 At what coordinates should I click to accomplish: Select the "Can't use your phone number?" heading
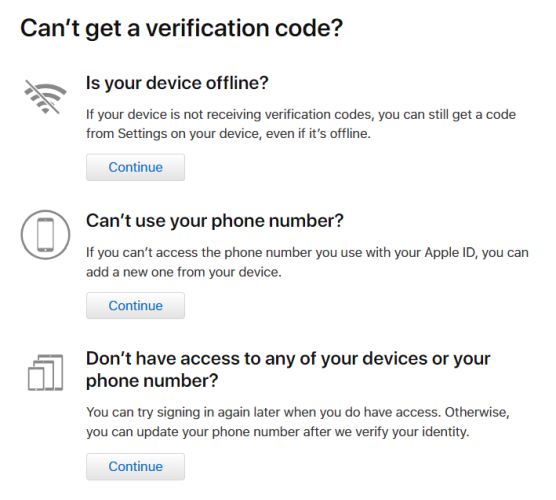pyautogui.click(x=215, y=221)
